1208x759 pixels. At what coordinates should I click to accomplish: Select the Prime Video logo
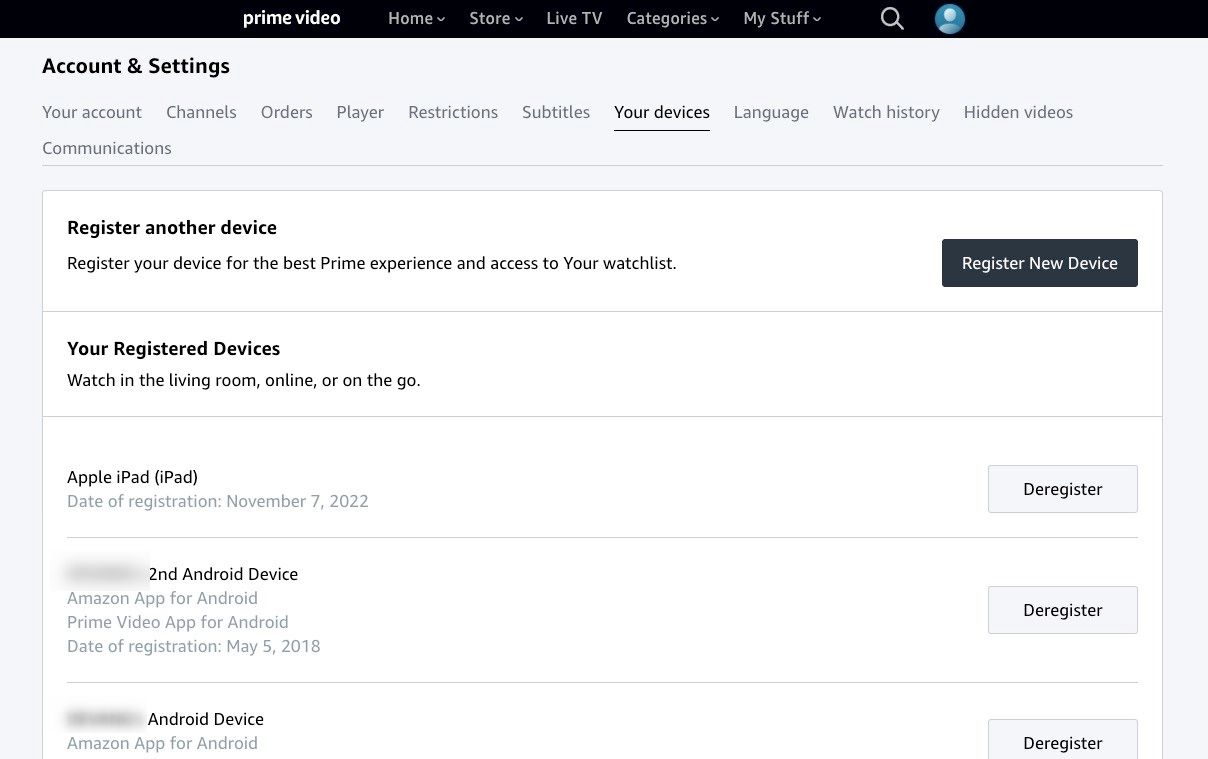291,18
